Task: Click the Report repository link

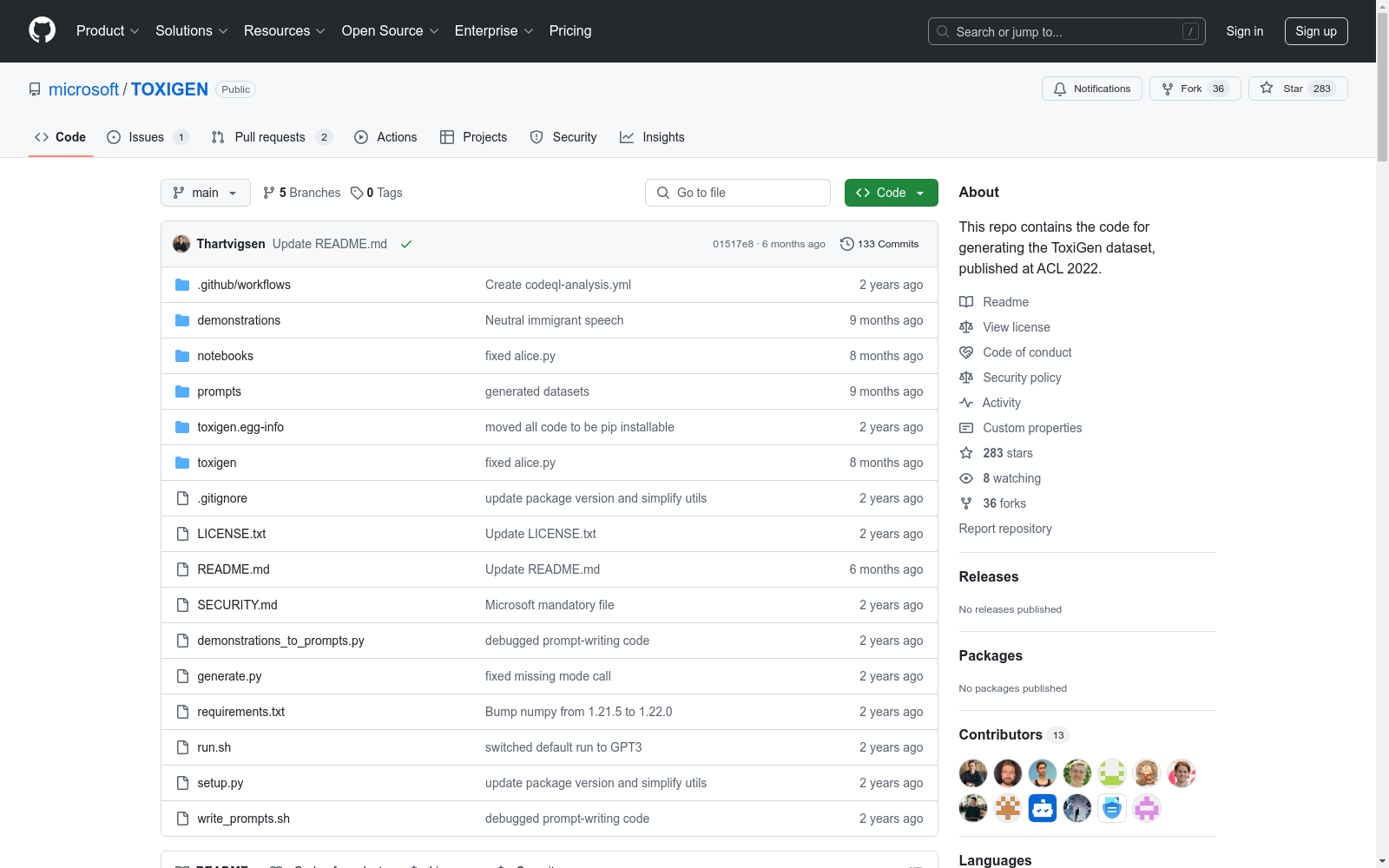Action: (x=1005, y=529)
